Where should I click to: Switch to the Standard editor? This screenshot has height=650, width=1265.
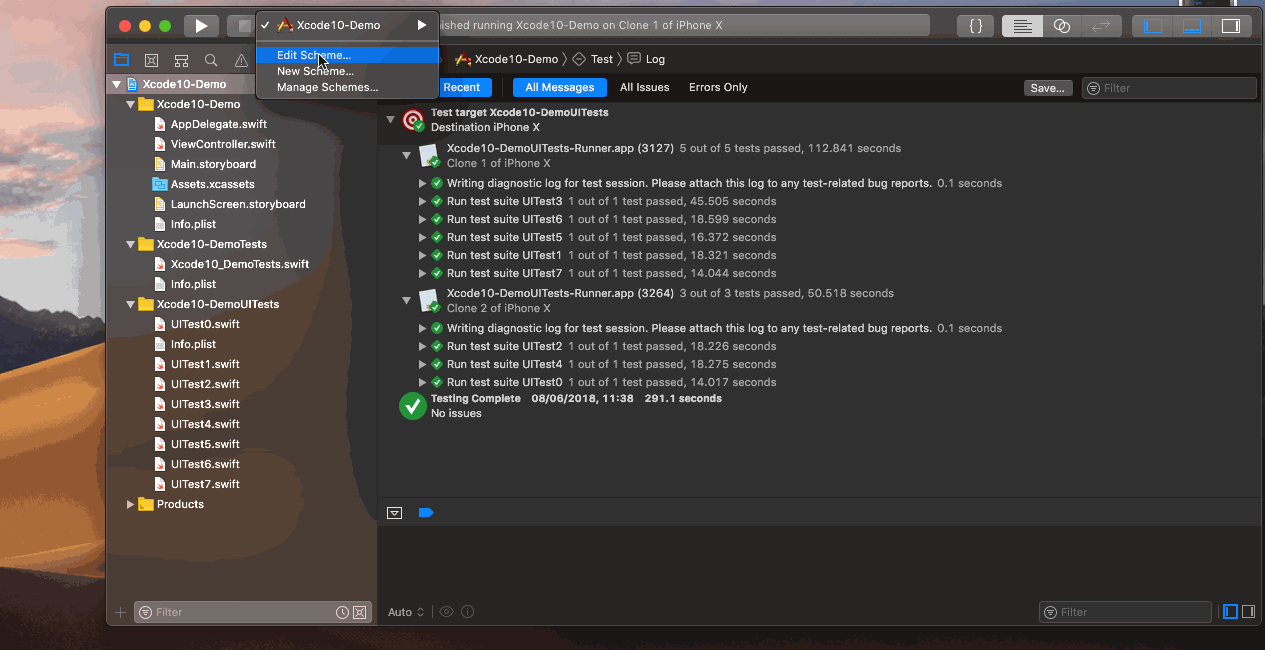pyautogui.click(x=1022, y=26)
